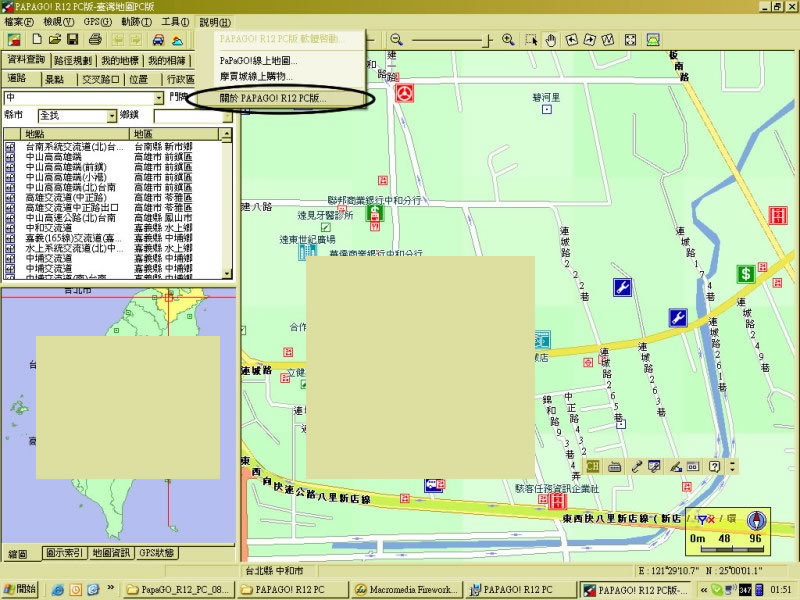Open the 工具(I) menu
This screenshot has height=600, width=800.
point(175,22)
